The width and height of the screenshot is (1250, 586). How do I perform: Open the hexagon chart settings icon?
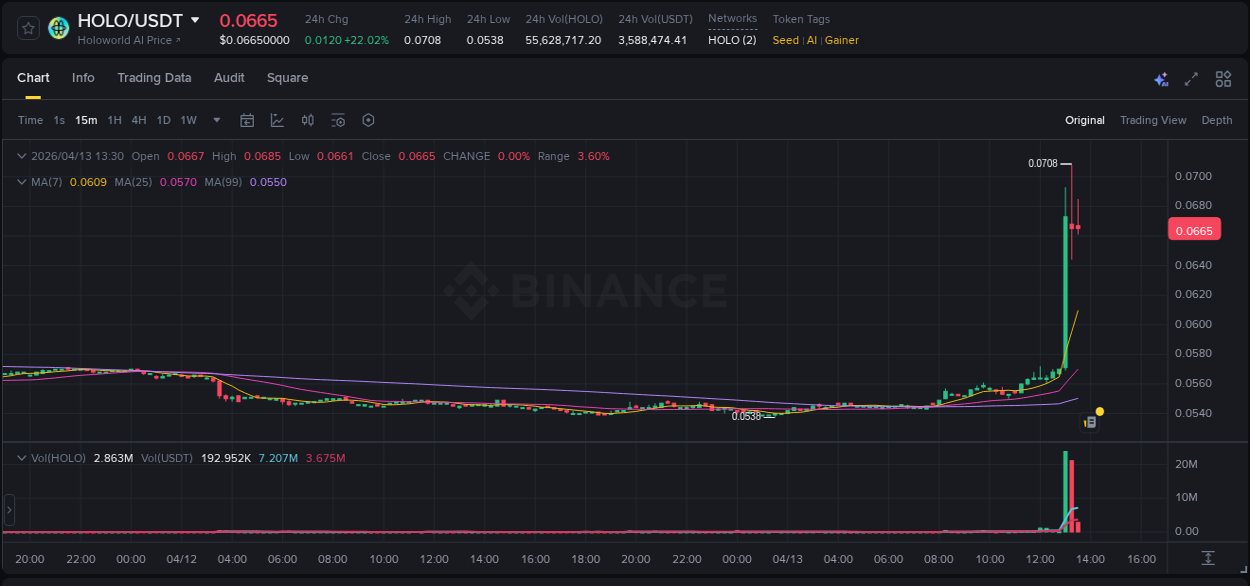(x=368, y=120)
